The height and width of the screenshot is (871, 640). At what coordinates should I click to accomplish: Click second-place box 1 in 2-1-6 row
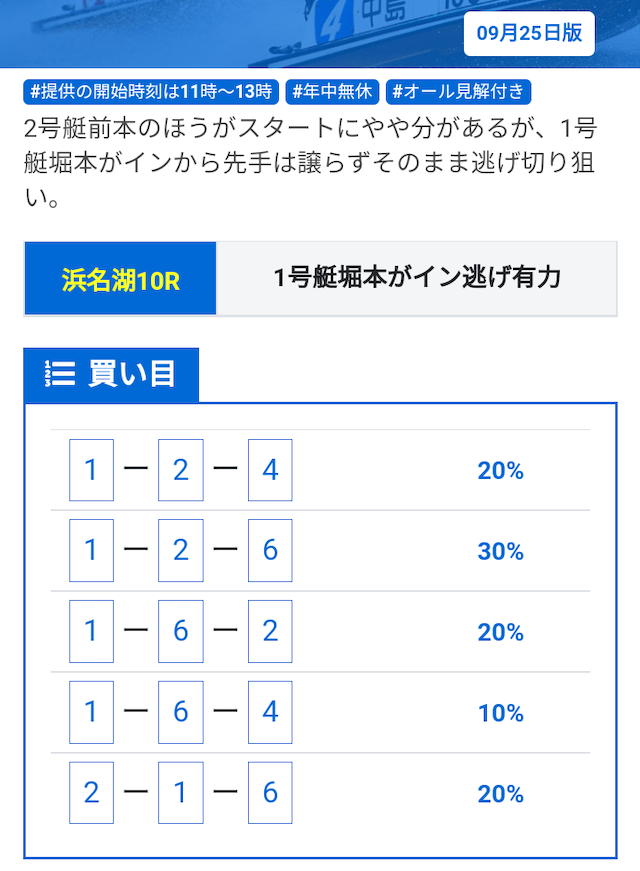pyautogui.click(x=181, y=794)
